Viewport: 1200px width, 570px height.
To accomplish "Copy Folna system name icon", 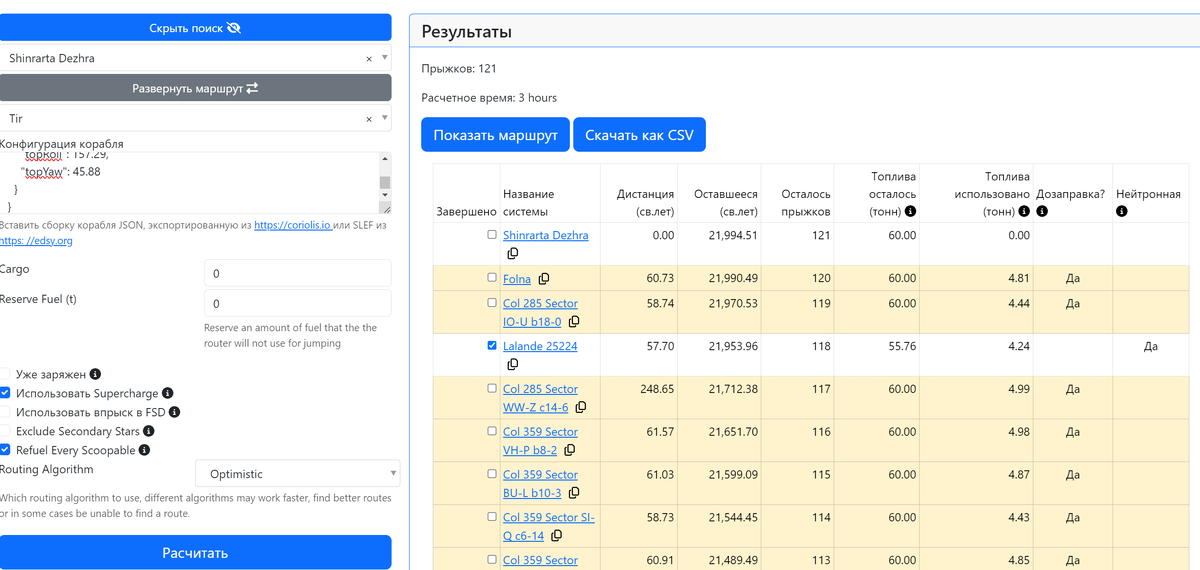I will coord(544,279).
